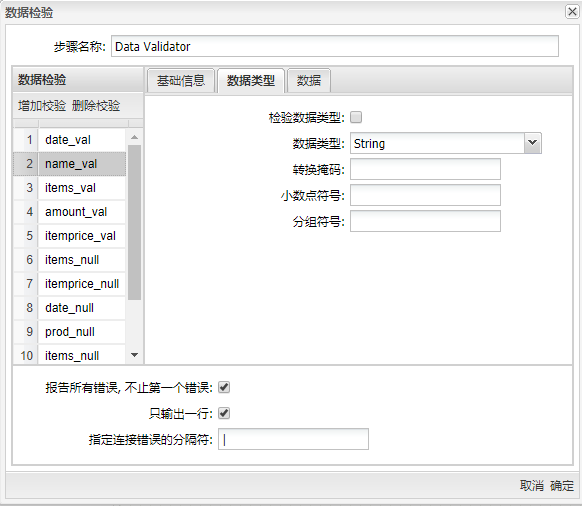Close the 数据检验 dialog window
The width and height of the screenshot is (582, 506).
[x=572, y=12]
